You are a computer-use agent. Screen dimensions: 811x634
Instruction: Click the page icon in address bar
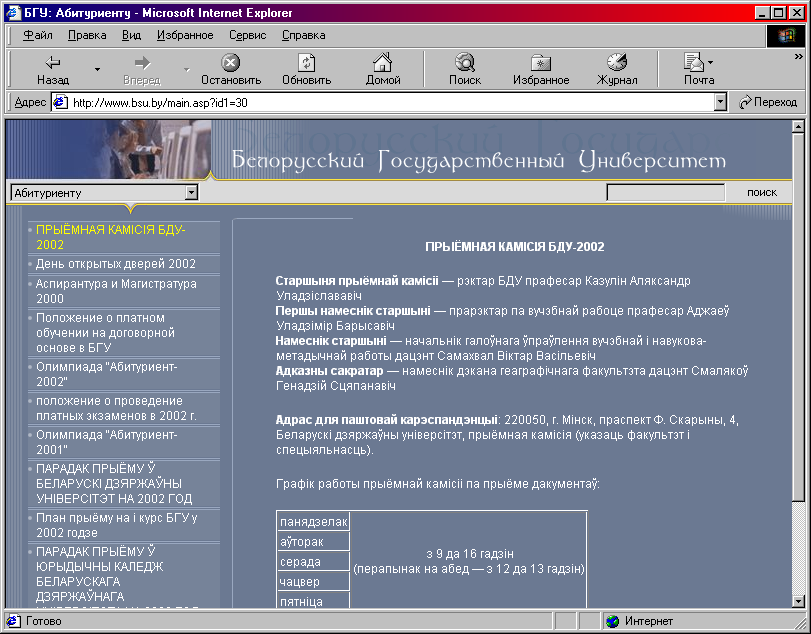coord(61,102)
